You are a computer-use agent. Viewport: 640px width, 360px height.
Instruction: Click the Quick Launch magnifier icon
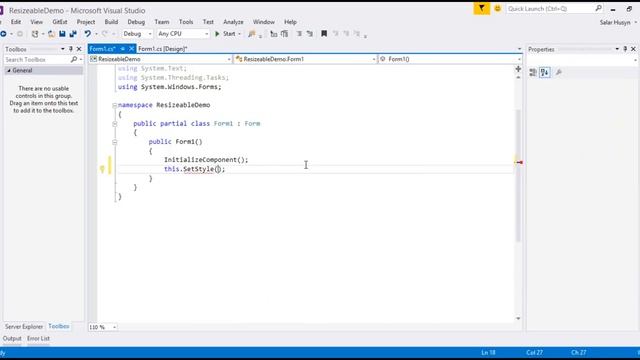(x=598, y=8)
